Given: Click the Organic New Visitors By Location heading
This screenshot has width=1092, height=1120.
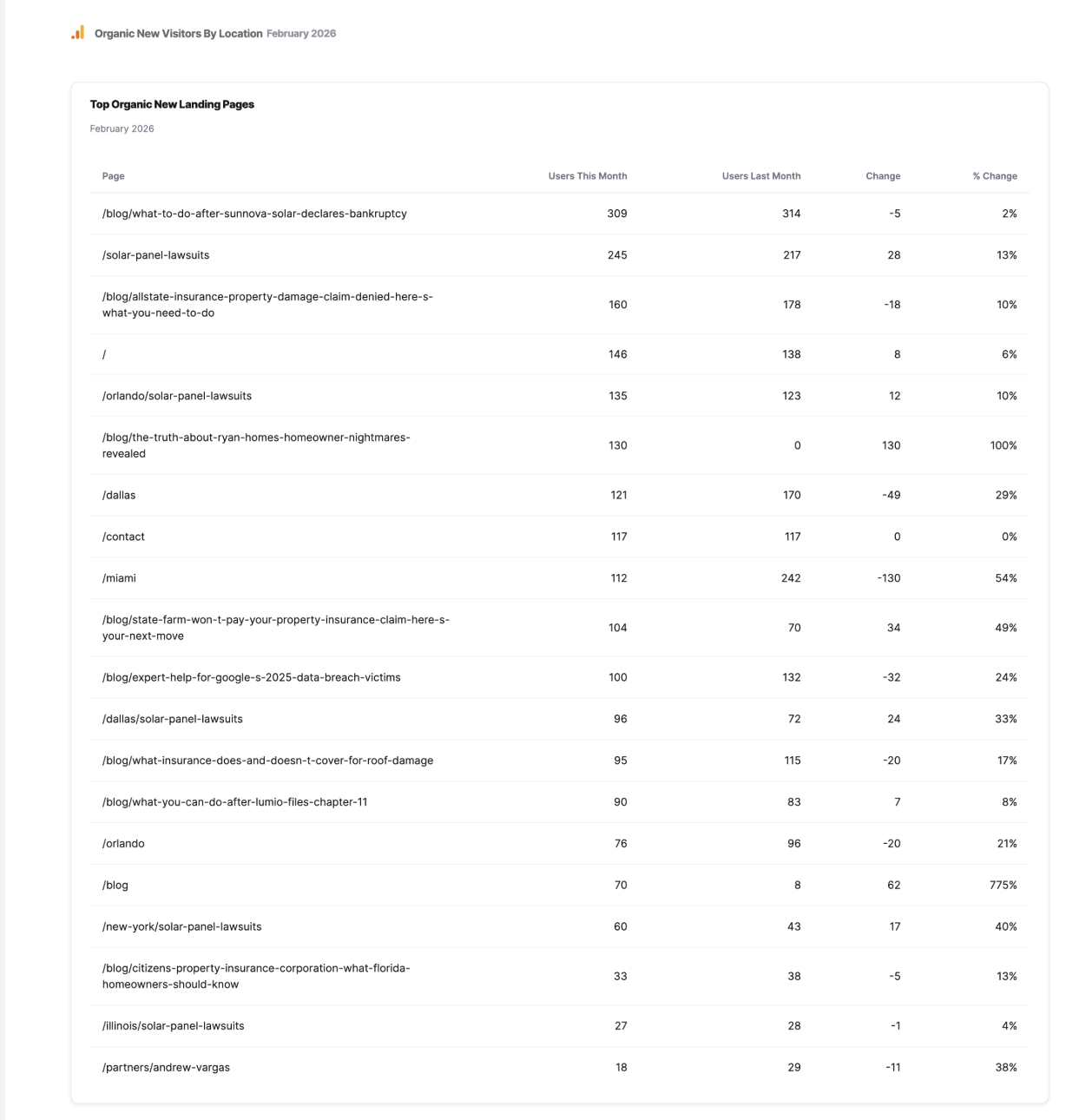Looking at the screenshot, I should tap(178, 34).
